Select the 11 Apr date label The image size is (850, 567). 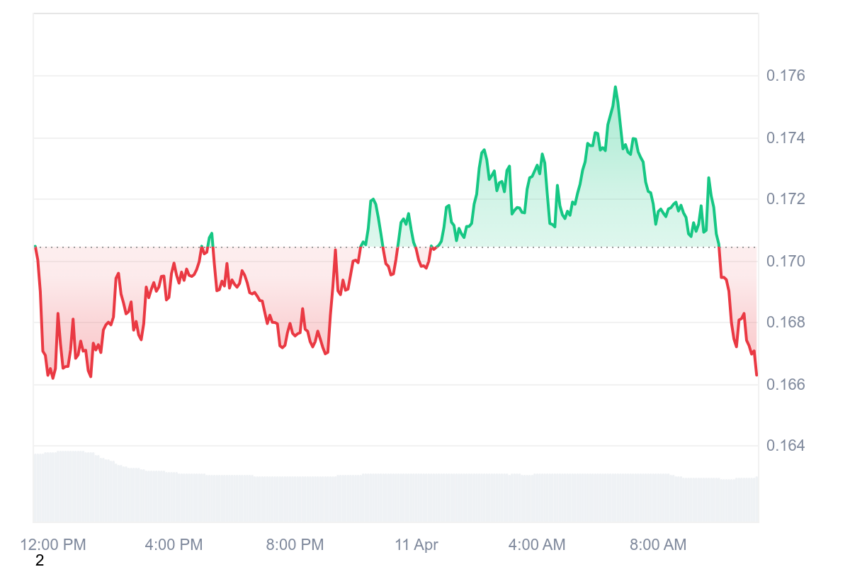[416, 545]
